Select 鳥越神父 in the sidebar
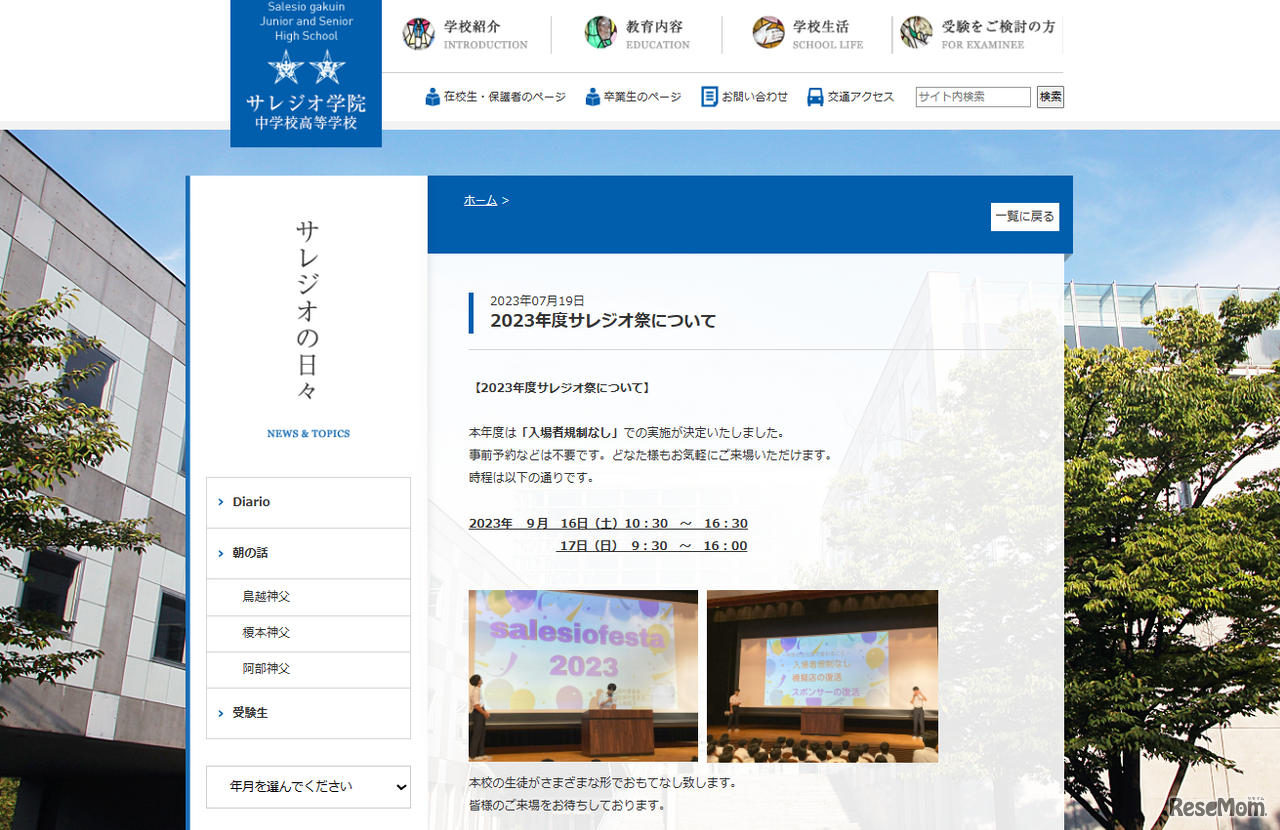The image size is (1280, 830). pos(266,597)
